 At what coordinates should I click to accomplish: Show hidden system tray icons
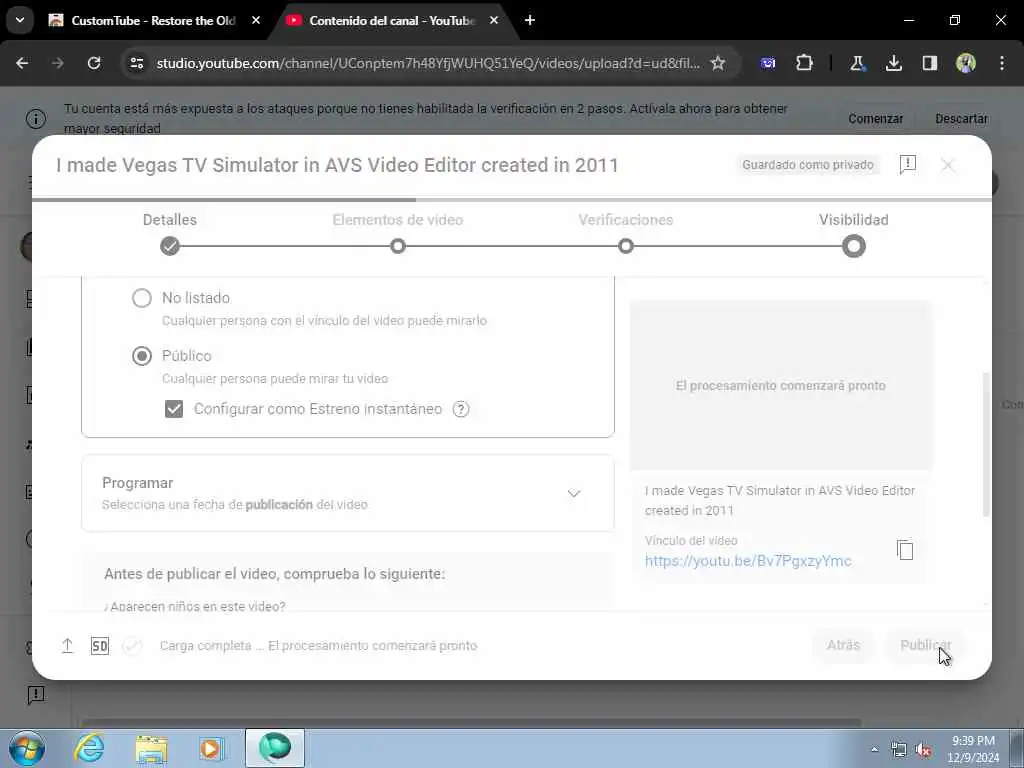(874, 749)
